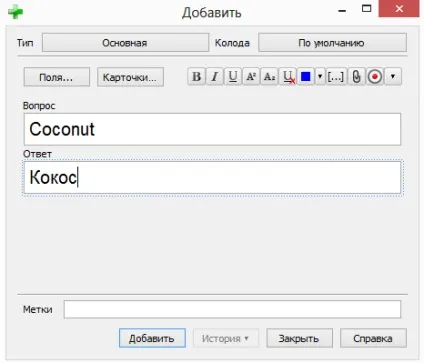This screenshot has width=424, height=363.
Task: Close dialog with the Закрыть button
Action: [299, 338]
